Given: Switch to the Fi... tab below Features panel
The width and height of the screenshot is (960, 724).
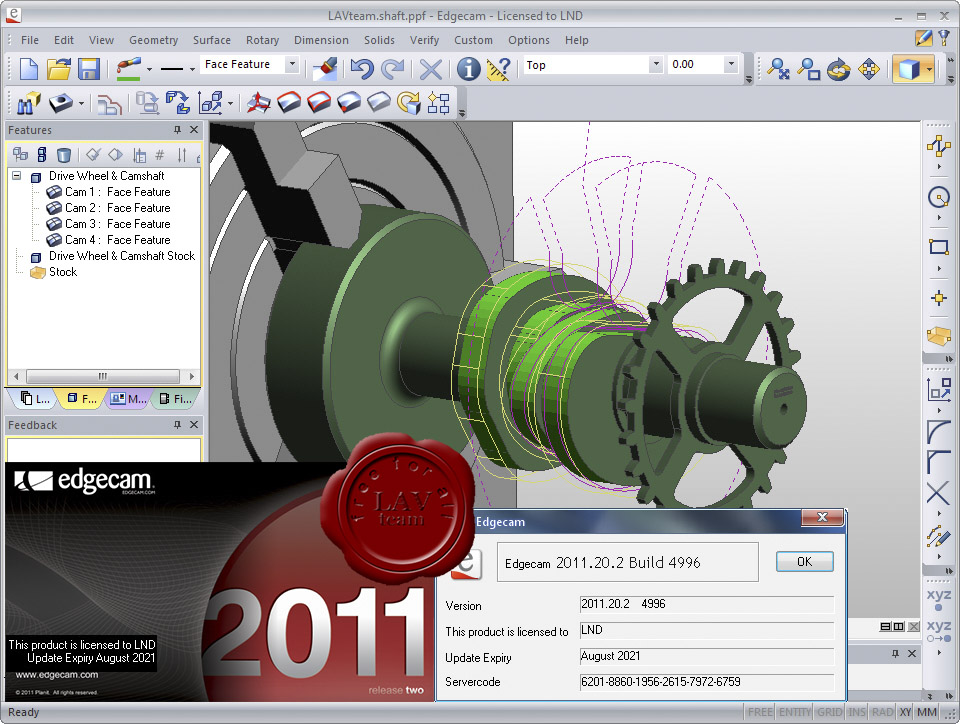Looking at the screenshot, I should tap(176, 398).
